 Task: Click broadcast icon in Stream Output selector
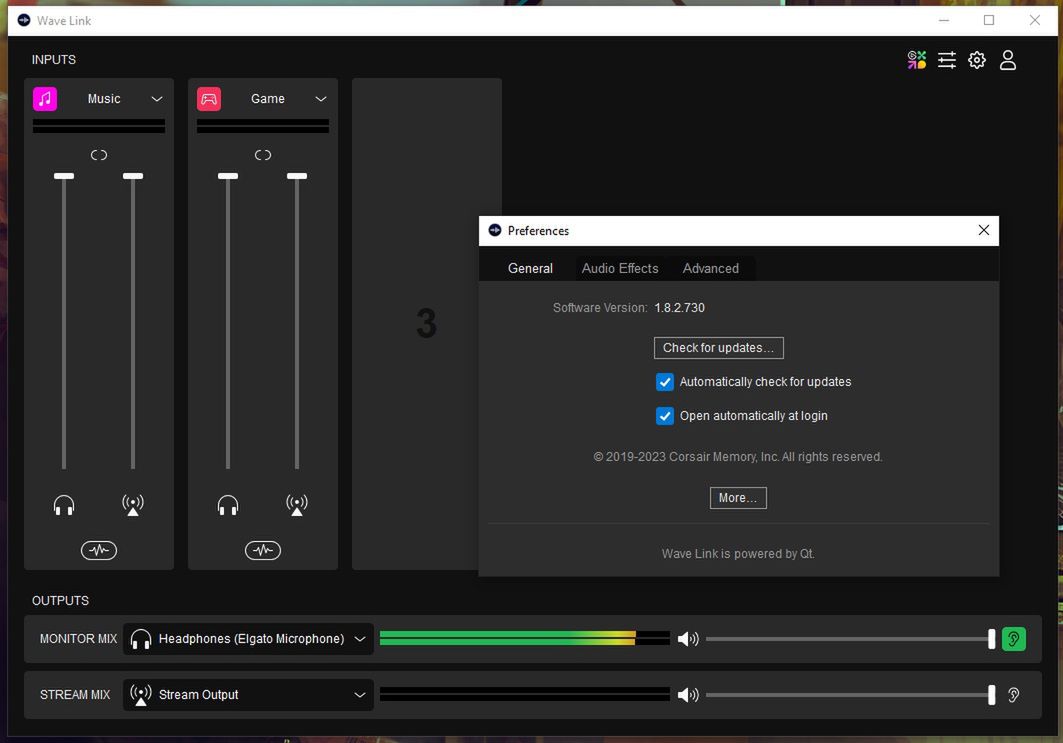pyautogui.click(x=141, y=695)
